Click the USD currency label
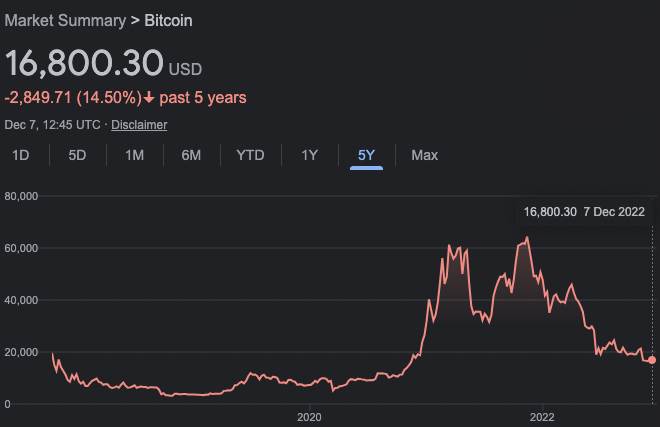This screenshot has width=660, height=427. click(185, 69)
